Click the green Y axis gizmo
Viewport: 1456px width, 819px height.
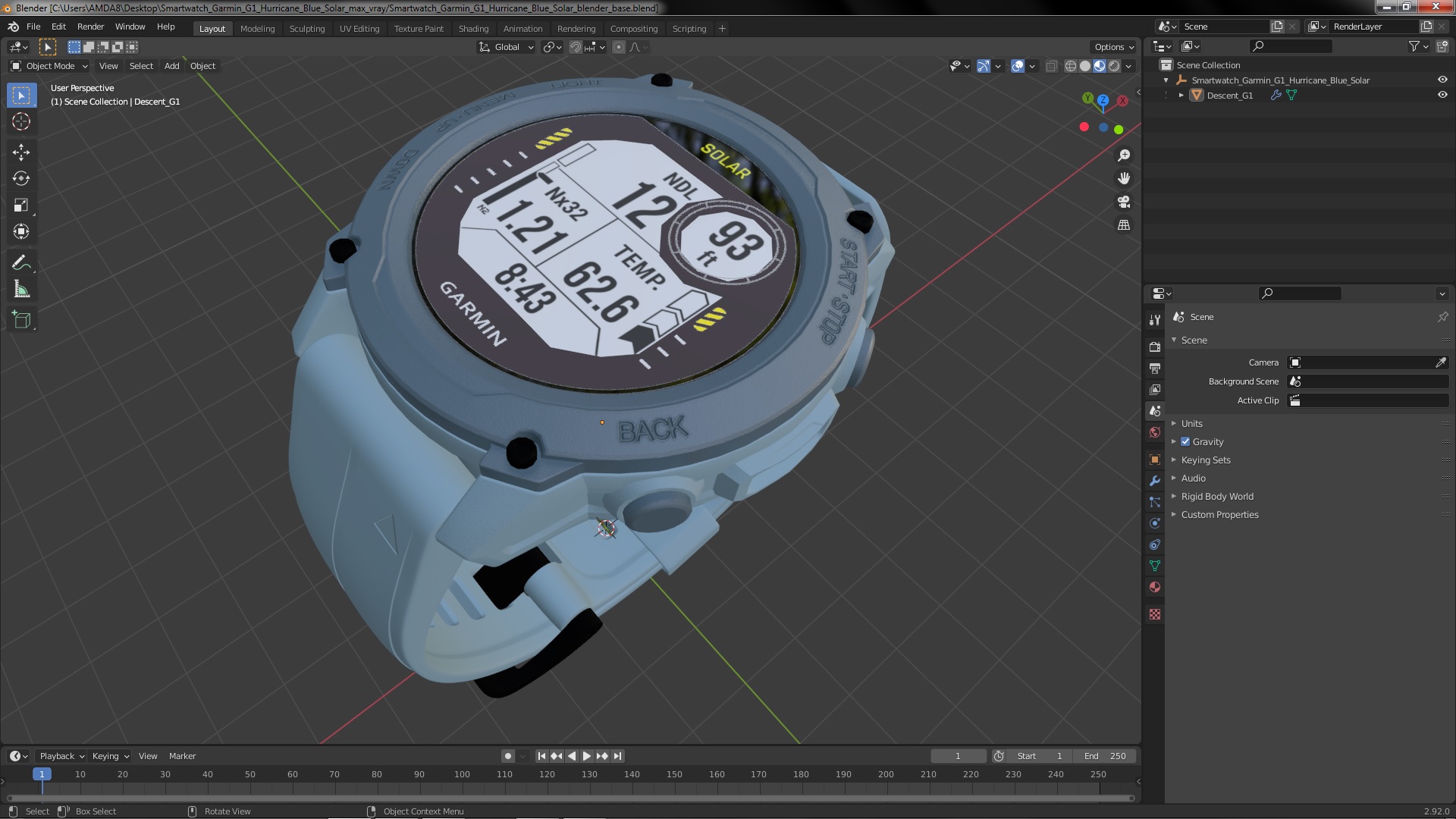coord(1087,99)
